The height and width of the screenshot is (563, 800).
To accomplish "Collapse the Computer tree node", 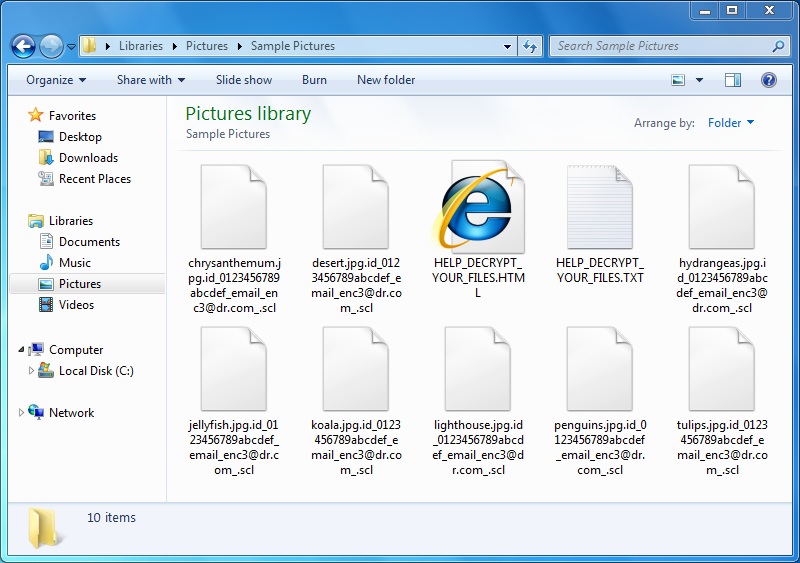I will (21, 350).
